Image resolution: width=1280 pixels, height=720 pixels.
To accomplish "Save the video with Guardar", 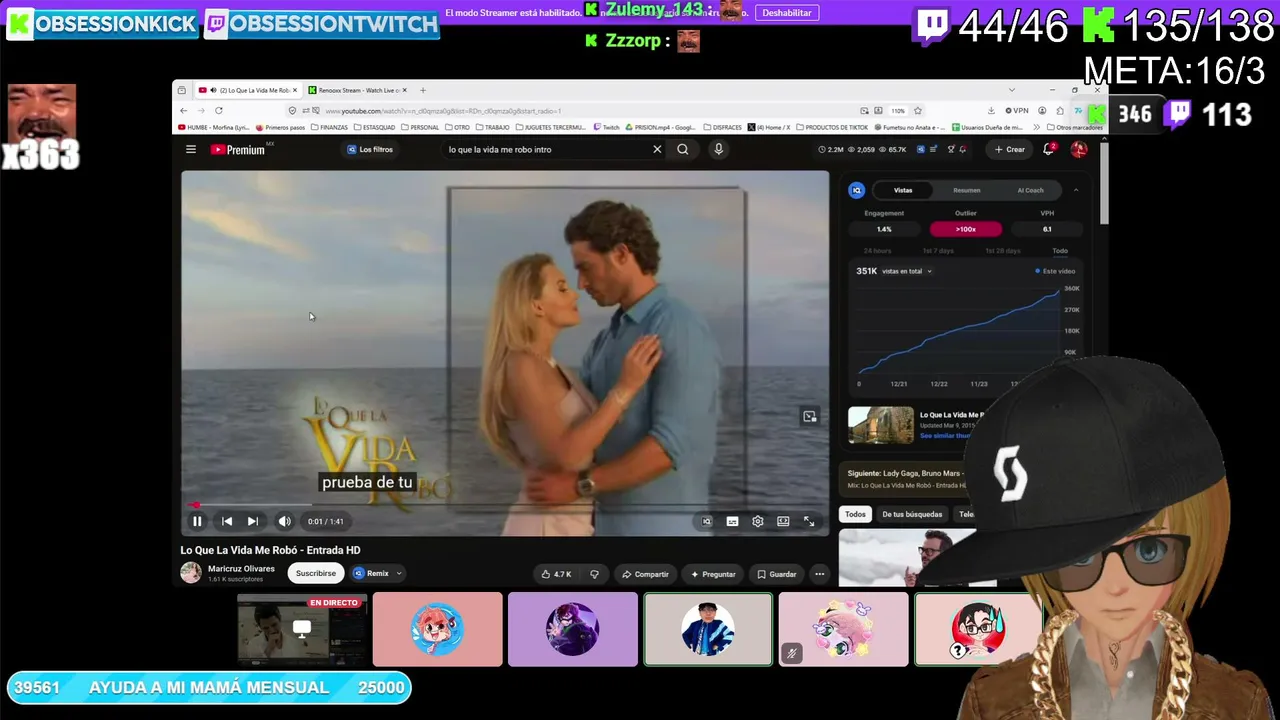I will tap(777, 574).
